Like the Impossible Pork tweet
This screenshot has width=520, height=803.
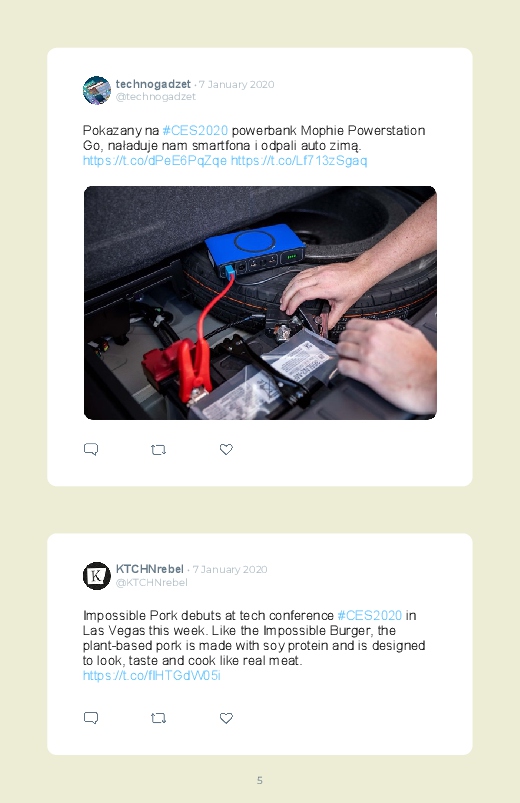[x=226, y=718]
